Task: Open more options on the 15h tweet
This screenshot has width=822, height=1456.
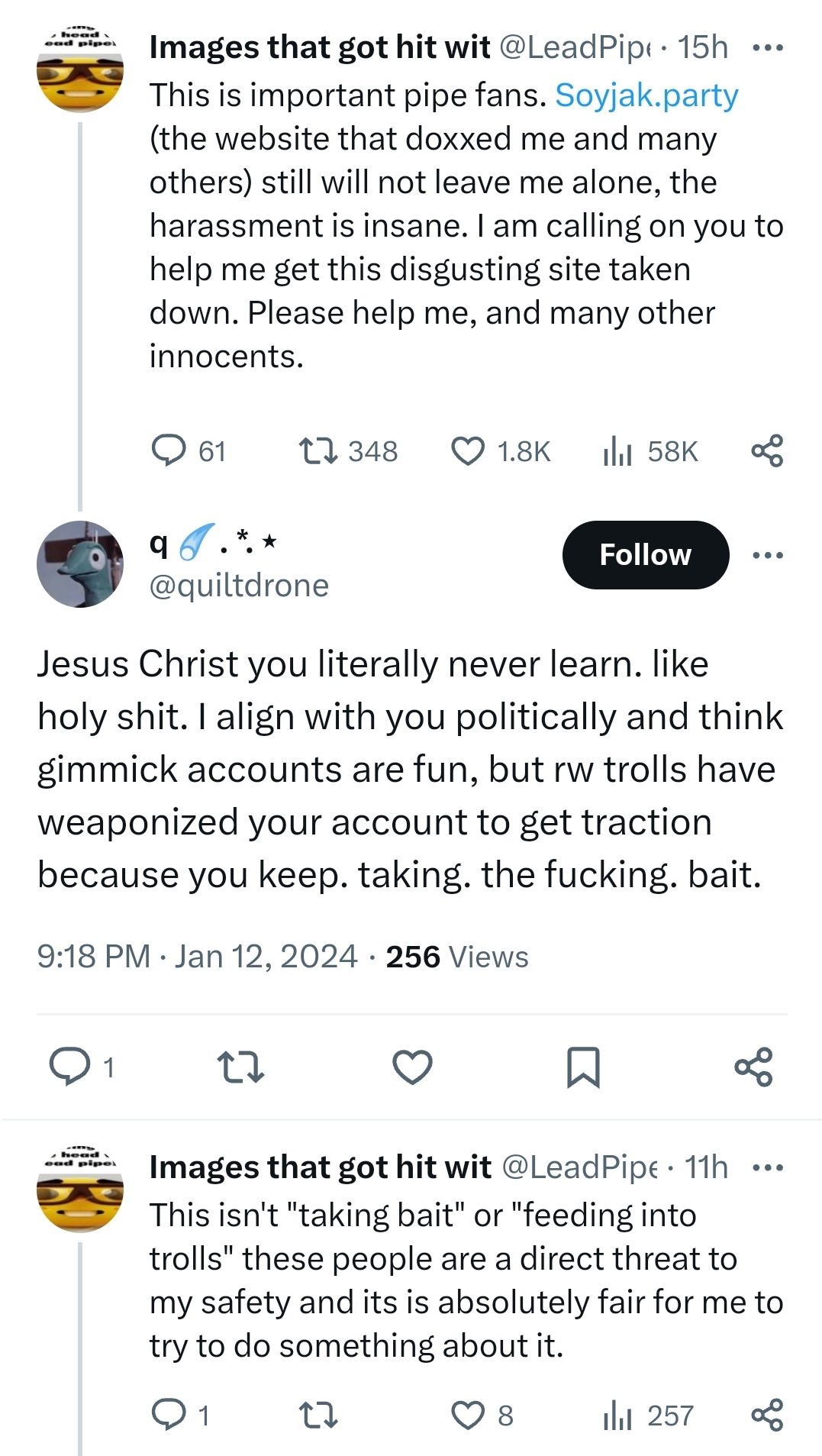Action: point(767,48)
